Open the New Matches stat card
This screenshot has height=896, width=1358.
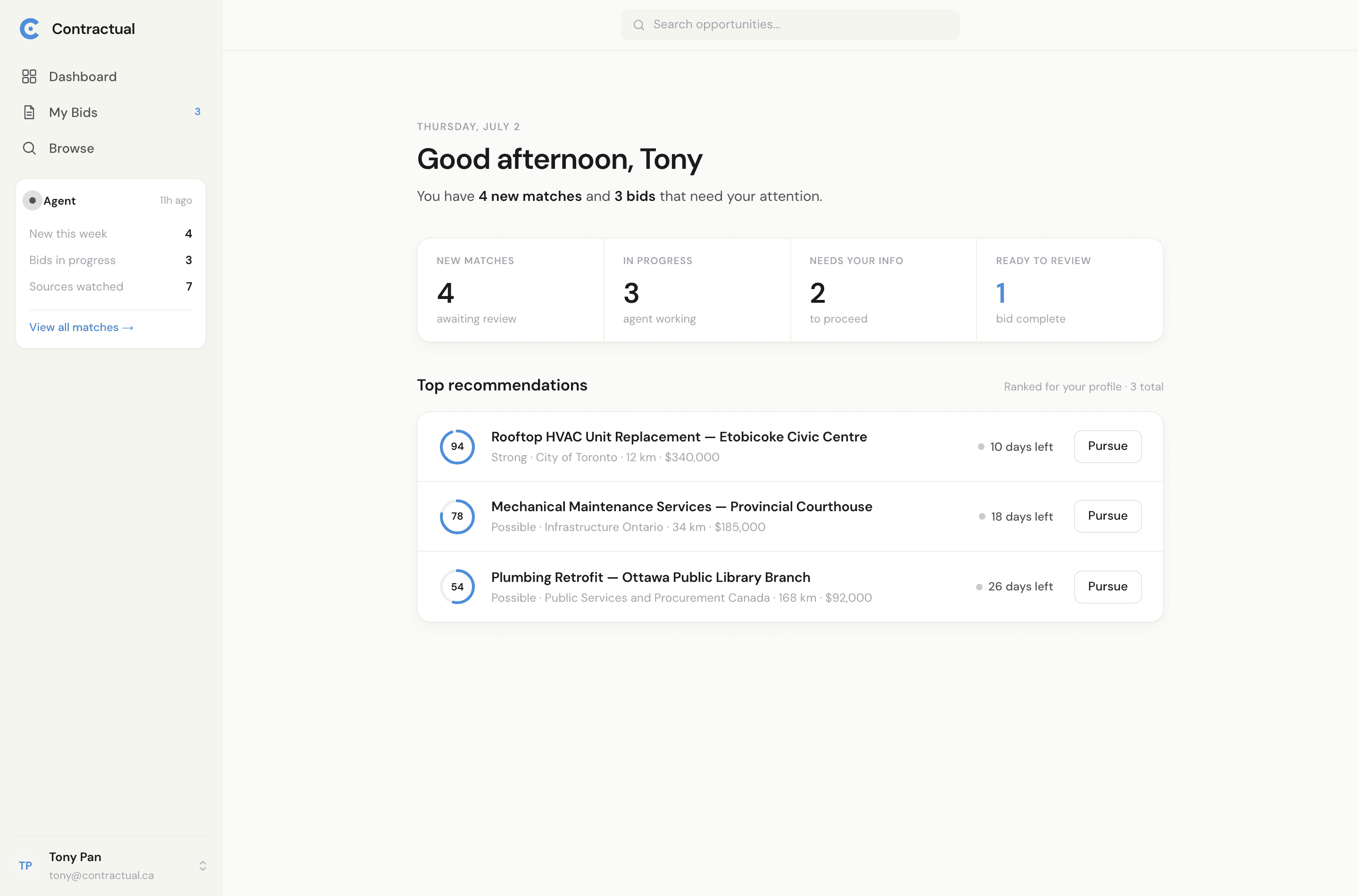[x=511, y=290]
